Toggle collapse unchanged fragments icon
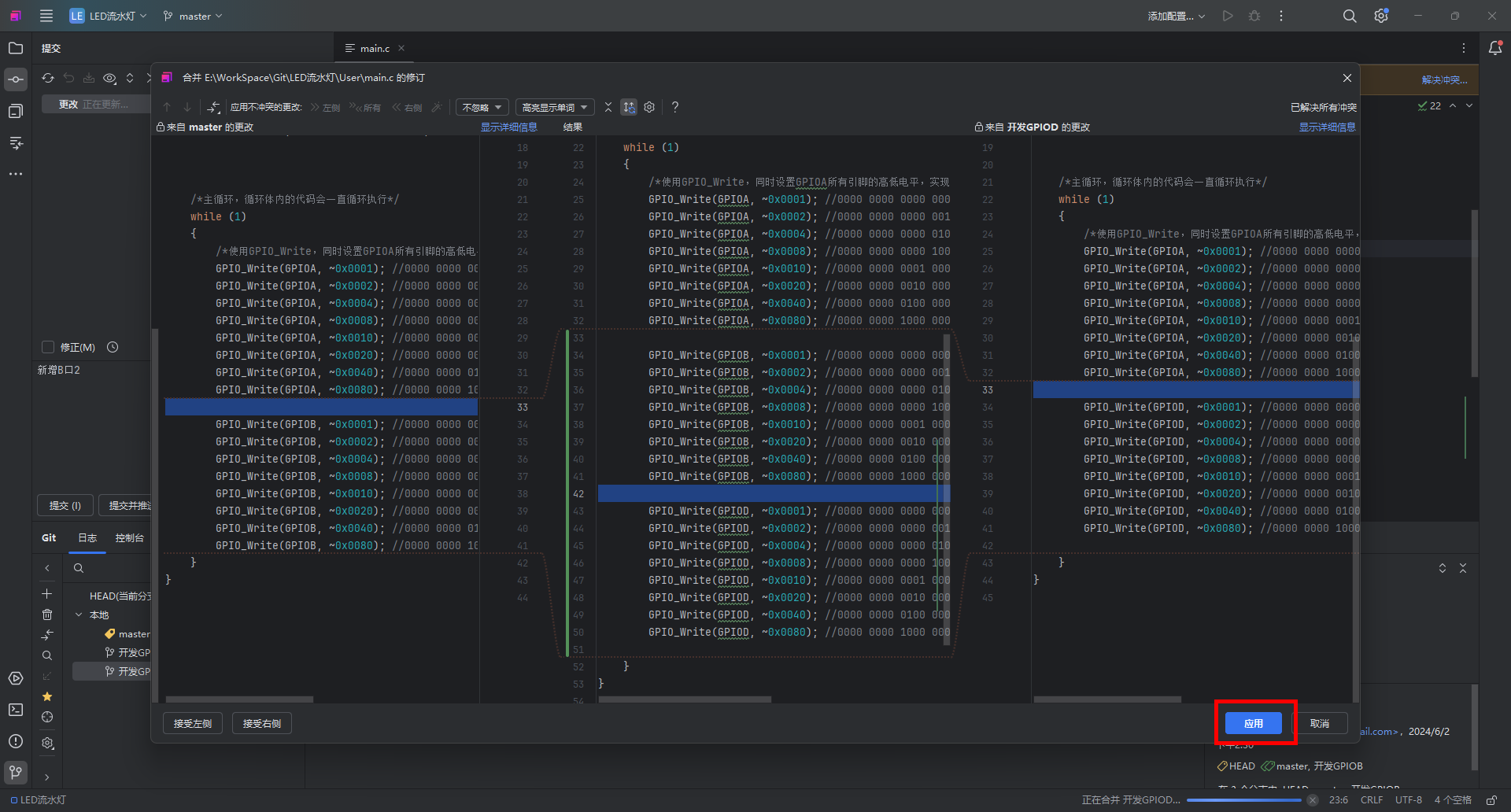This screenshot has height=812, width=1511. [608, 107]
